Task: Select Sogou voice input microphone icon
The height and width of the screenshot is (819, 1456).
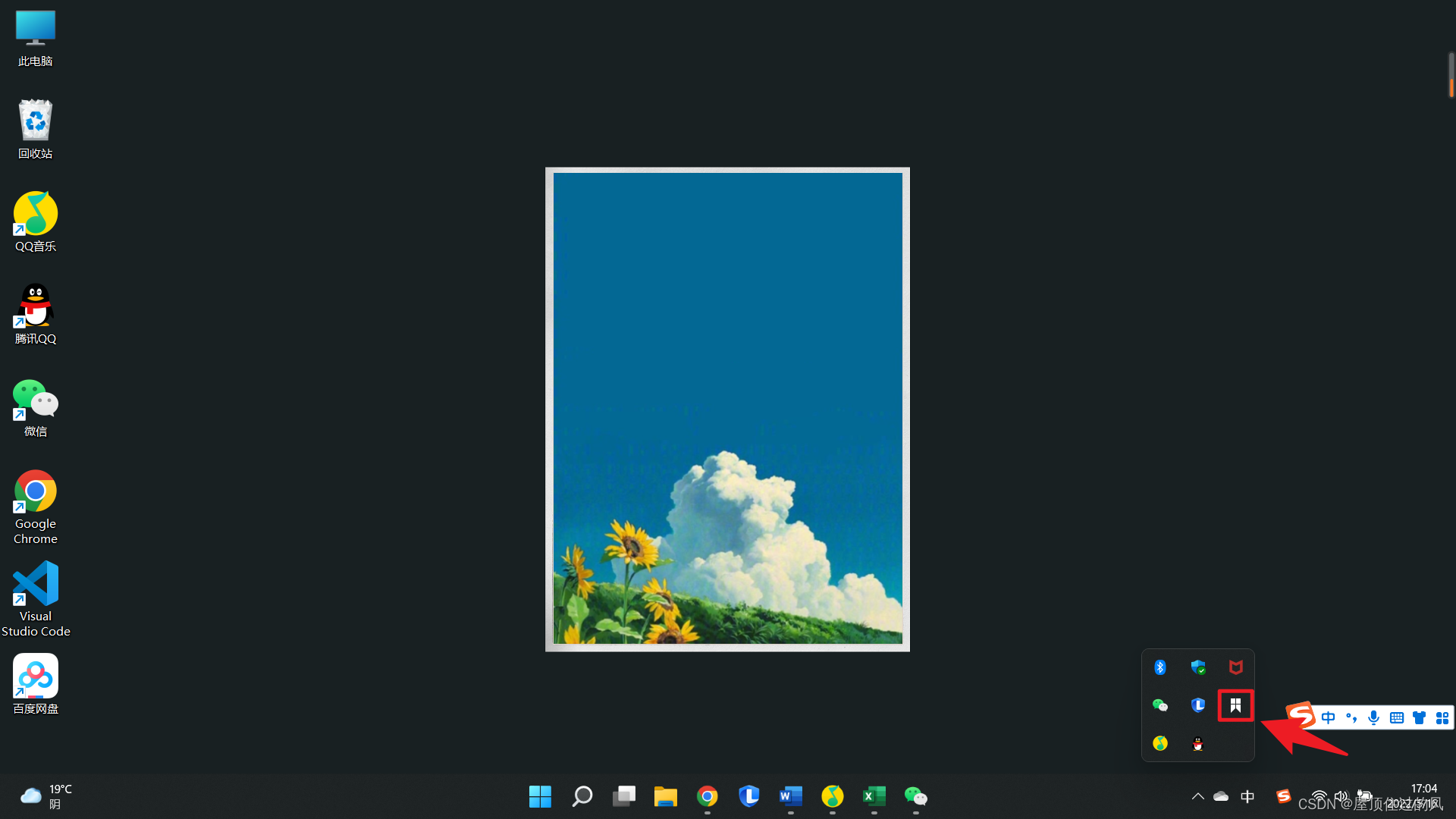Action: [1373, 717]
